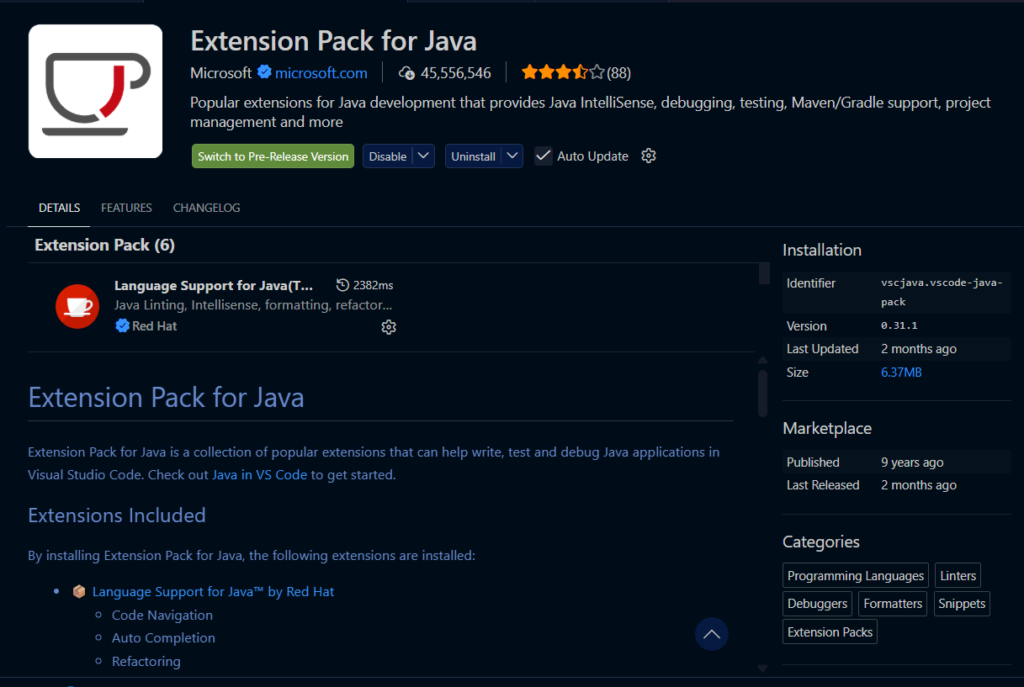Select the Linters category tag
The height and width of the screenshot is (687, 1024).
pos(957,575)
